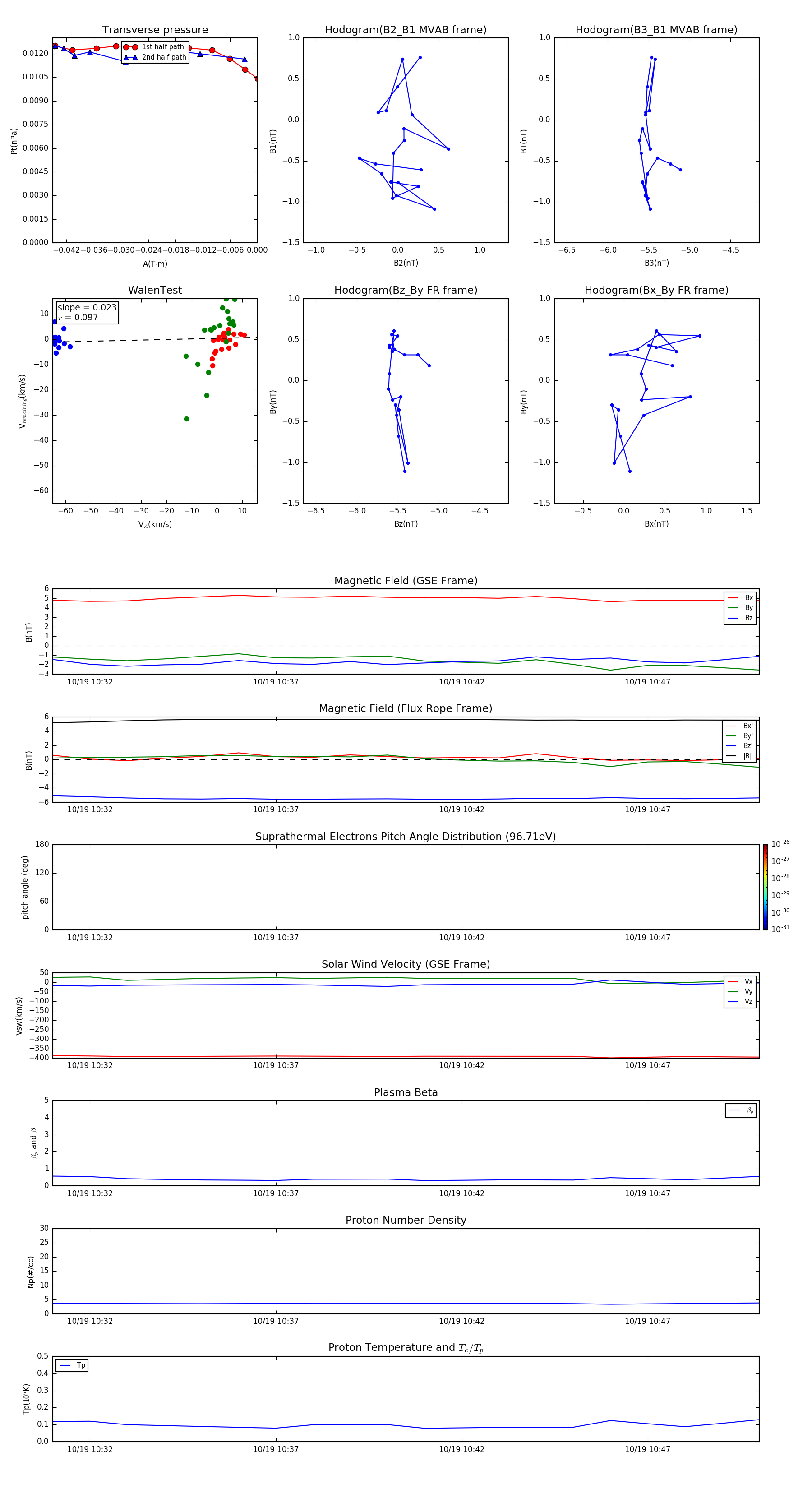
Task: Select the "1st half path" legend entry
Action: [155, 47]
